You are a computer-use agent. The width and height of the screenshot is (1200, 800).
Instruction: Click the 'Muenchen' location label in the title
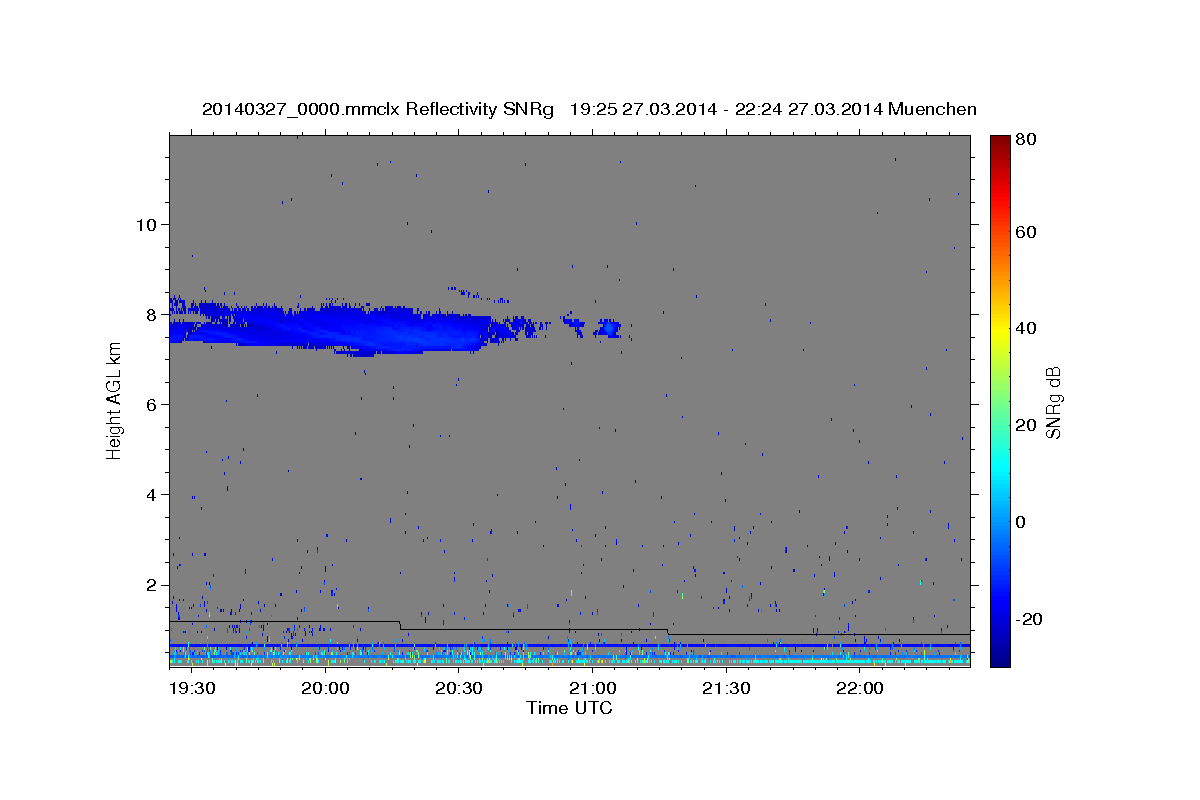[932, 109]
